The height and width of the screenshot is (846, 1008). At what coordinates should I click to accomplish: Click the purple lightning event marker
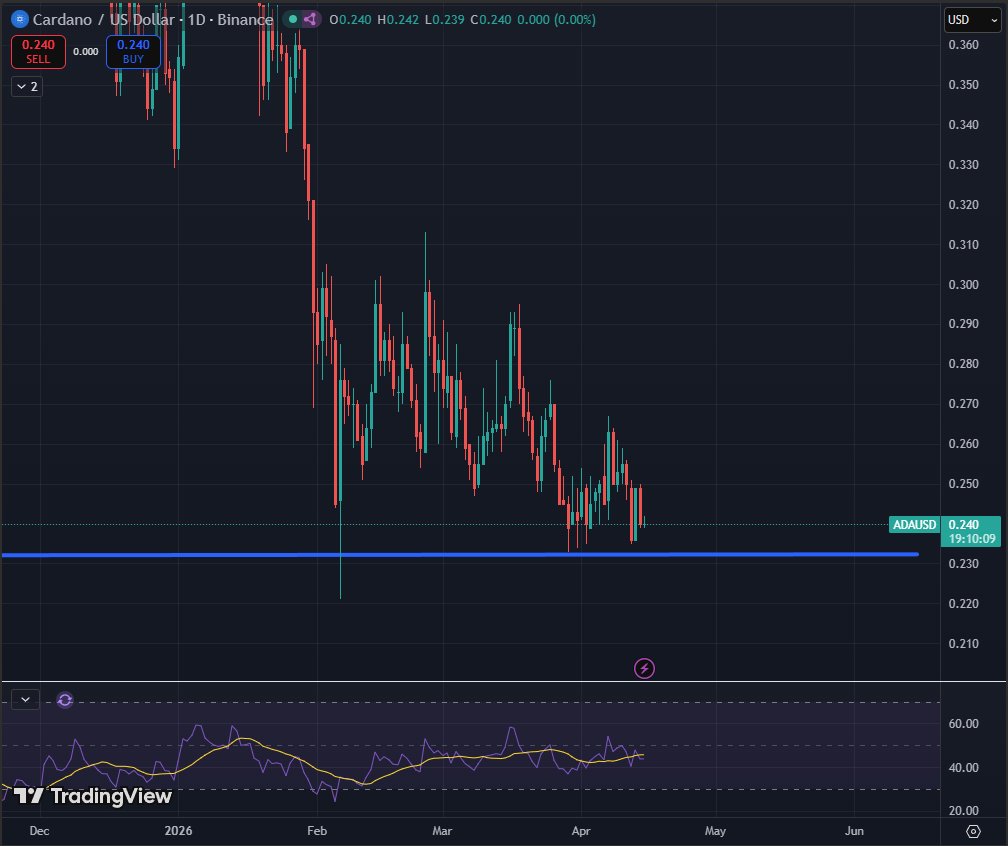(644, 669)
